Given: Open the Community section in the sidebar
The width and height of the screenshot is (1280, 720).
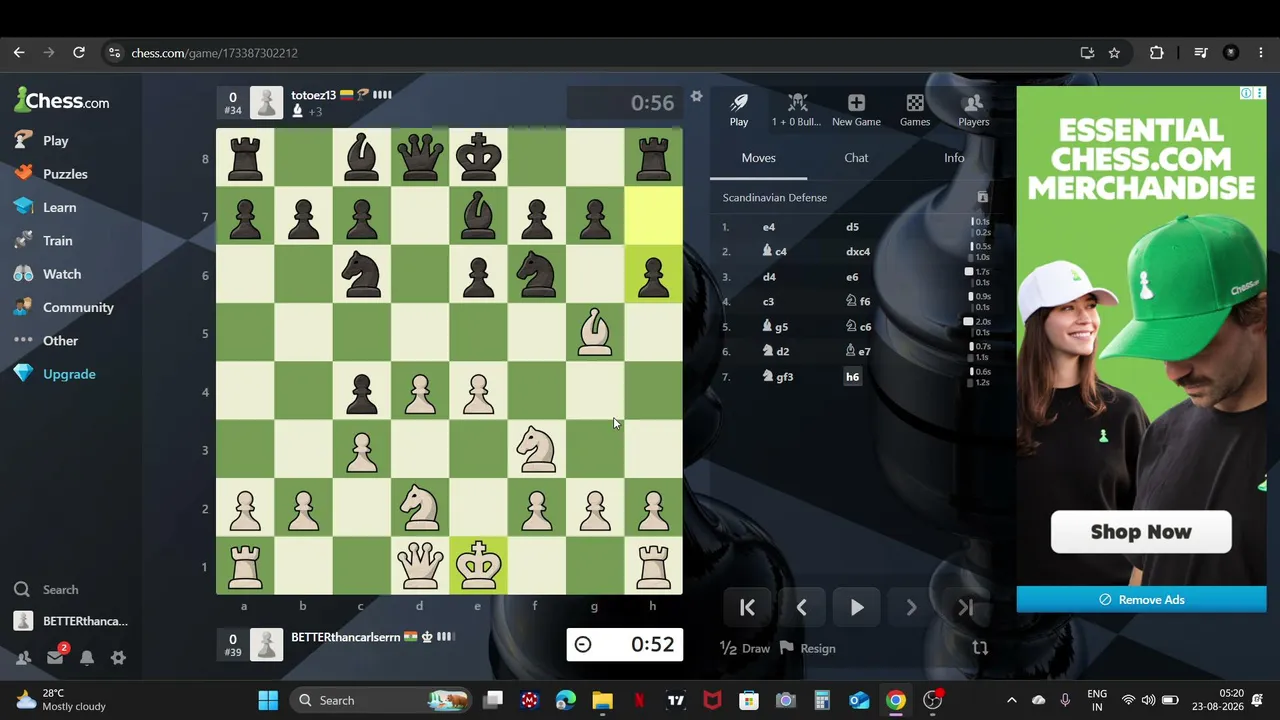Looking at the screenshot, I should tap(64, 307).
